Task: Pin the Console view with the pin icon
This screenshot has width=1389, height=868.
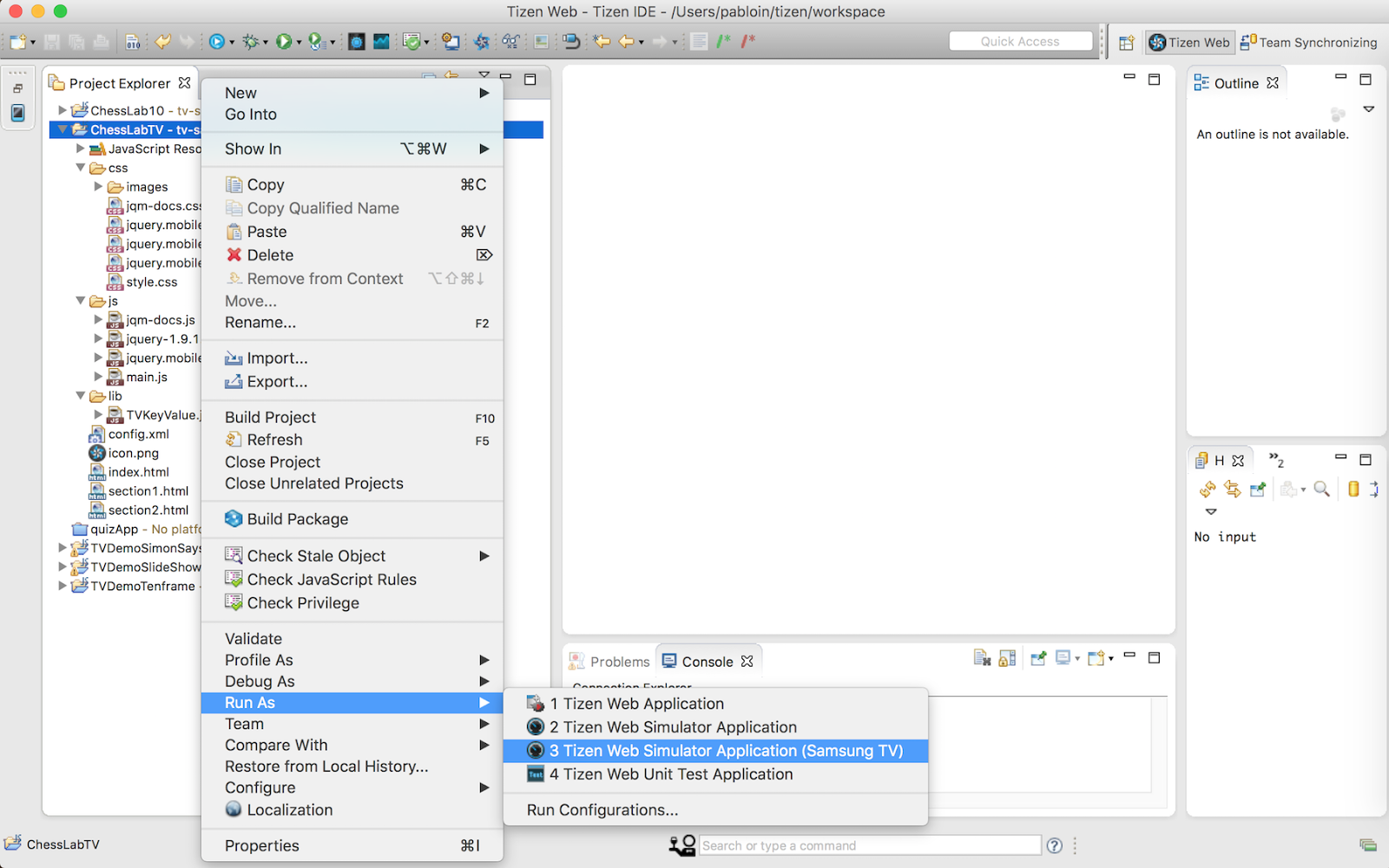Action: [x=1038, y=658]
